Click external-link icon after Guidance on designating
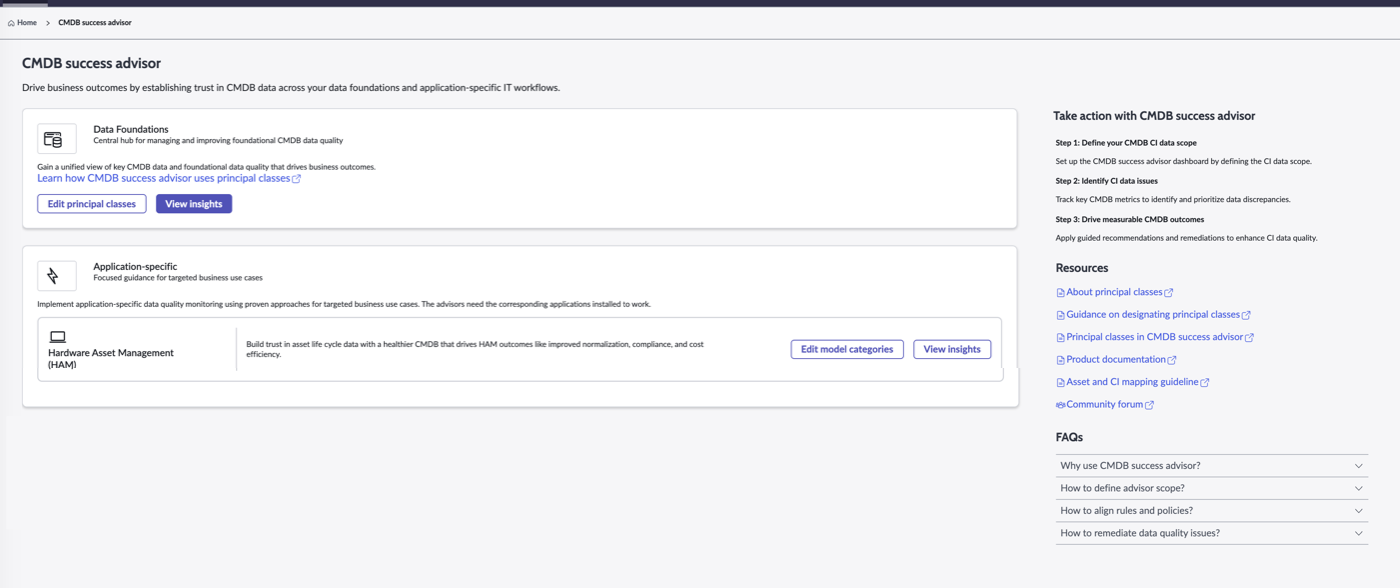 [1246, 315]
